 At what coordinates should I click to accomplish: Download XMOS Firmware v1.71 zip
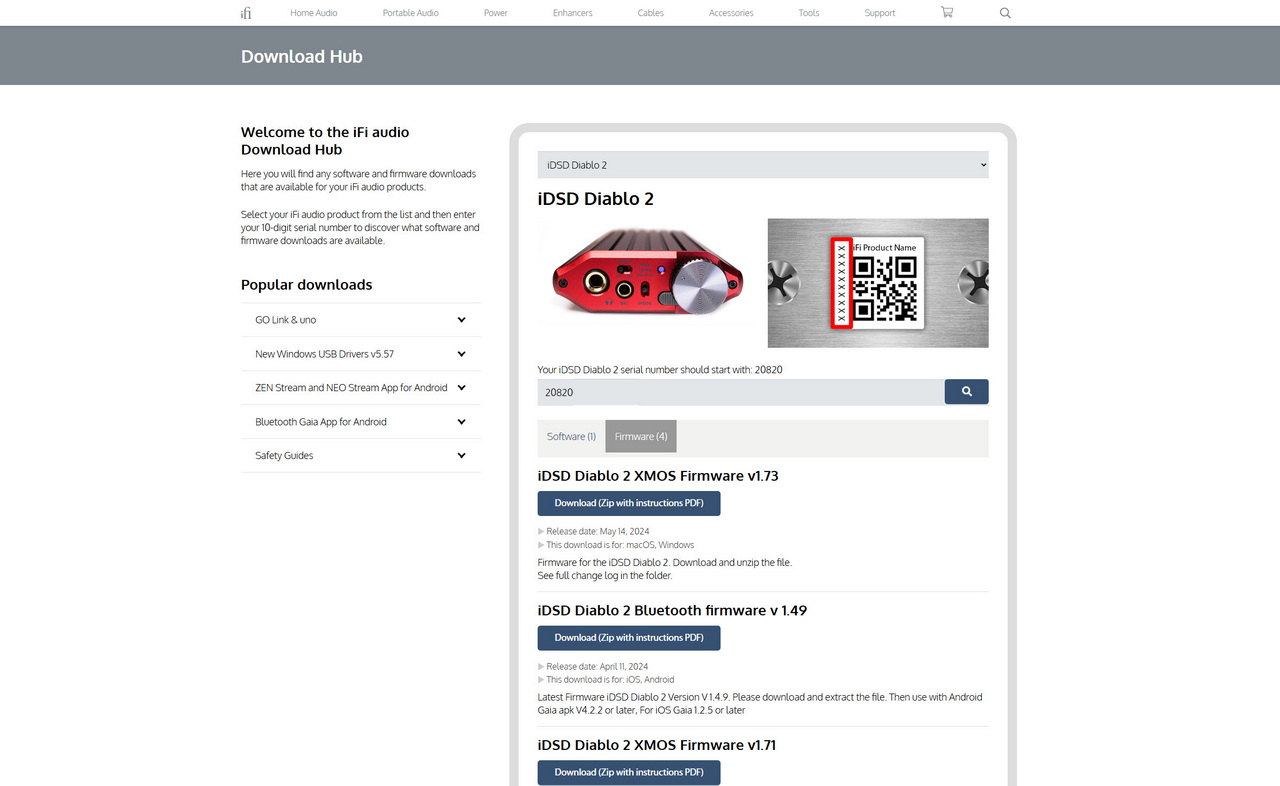(629, 772)
